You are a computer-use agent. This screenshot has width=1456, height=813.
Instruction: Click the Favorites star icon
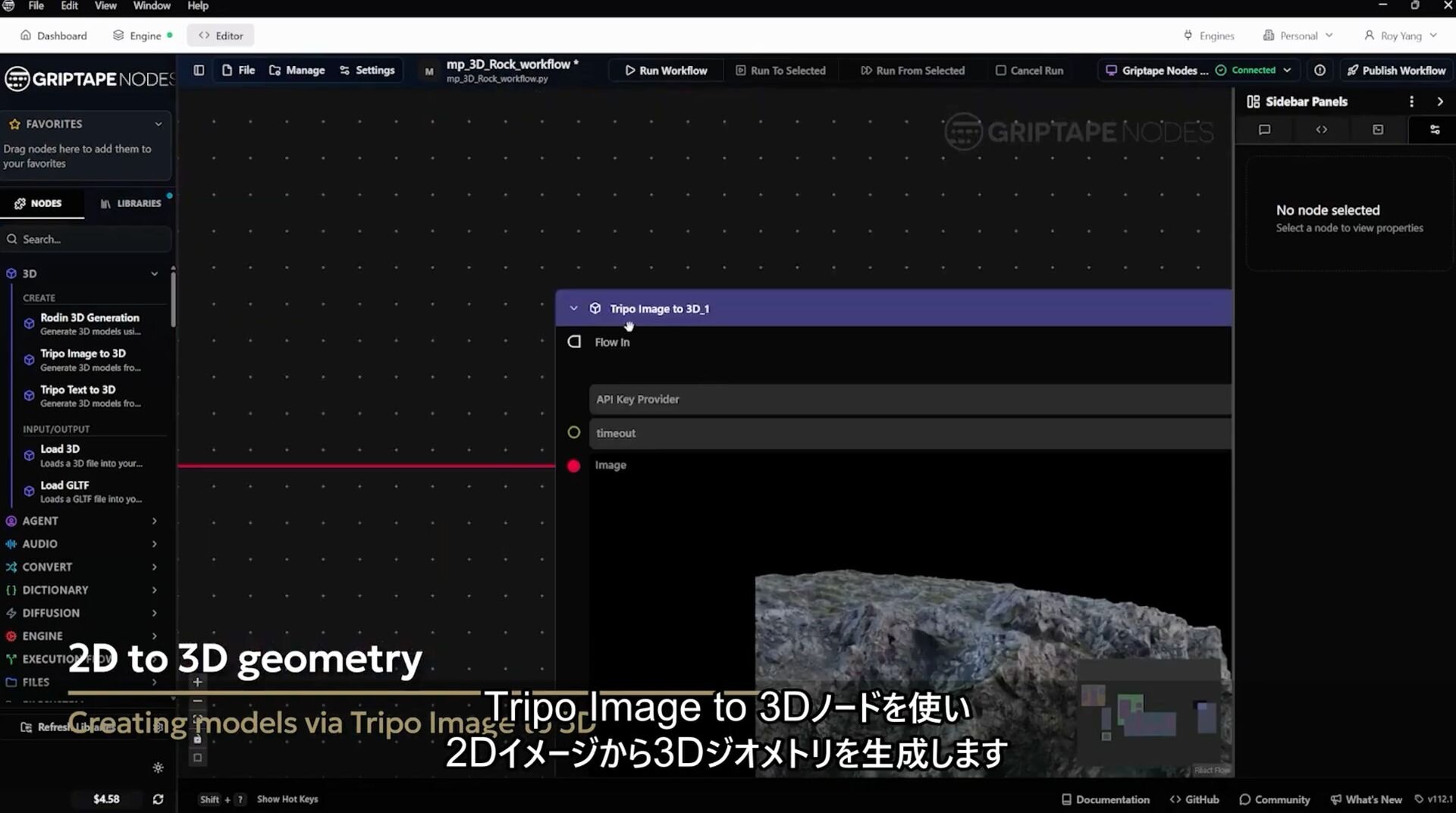coord(14,124)
